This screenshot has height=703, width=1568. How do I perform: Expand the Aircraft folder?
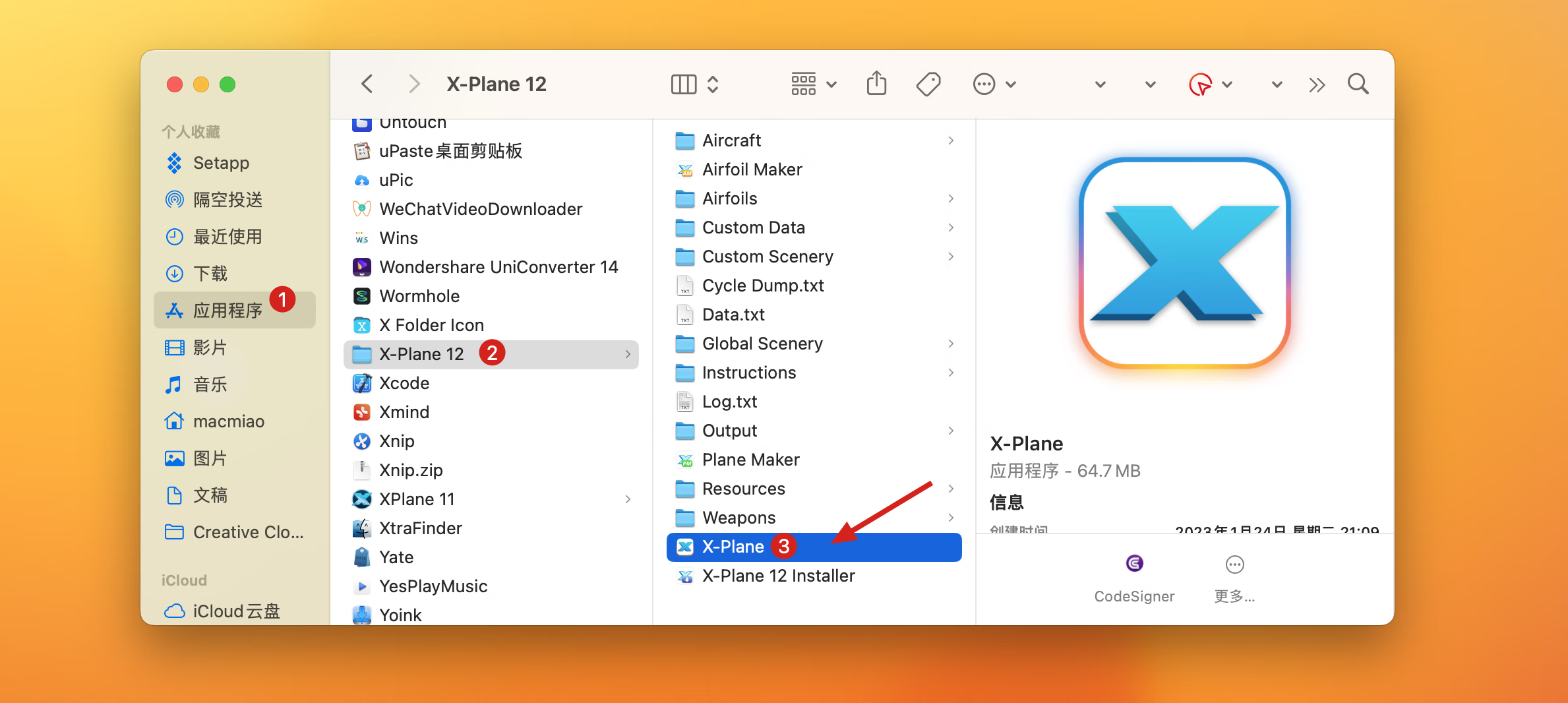(950, 140)
